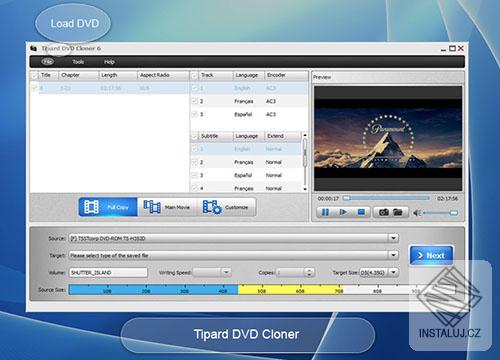Screen dimensions: 500x360
Task: Expand the Source drive dropdown
Action: [393, 238]
